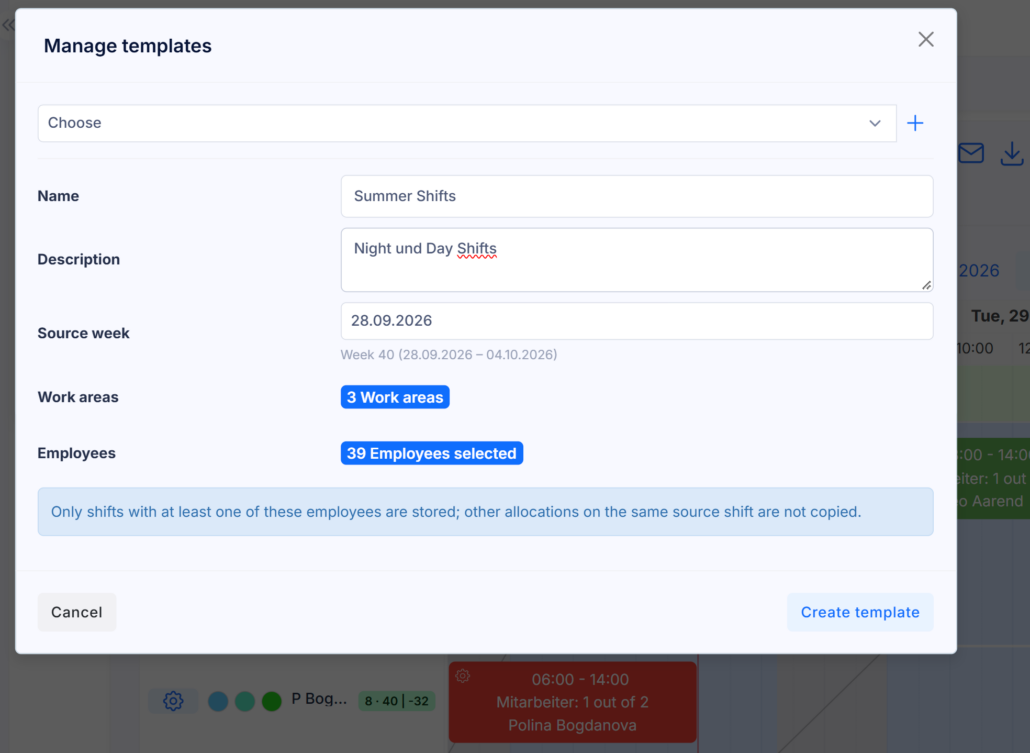Click the Create template button
Screen dimensions: 1030x753
(860, 612)
